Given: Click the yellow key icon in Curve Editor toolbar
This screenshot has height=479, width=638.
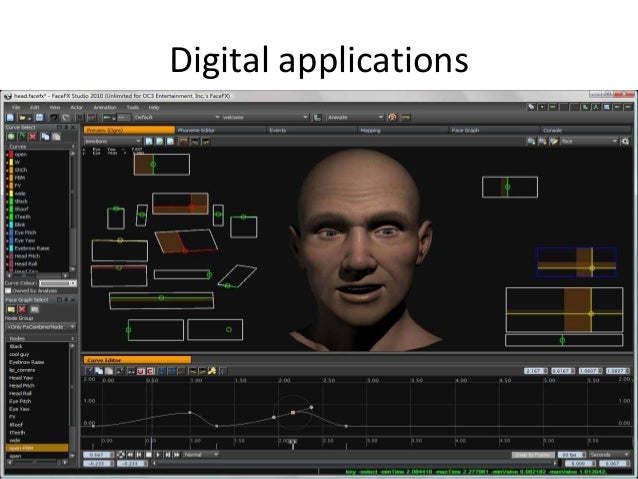Looking at the screenshot, I should [x=212, y=371].
